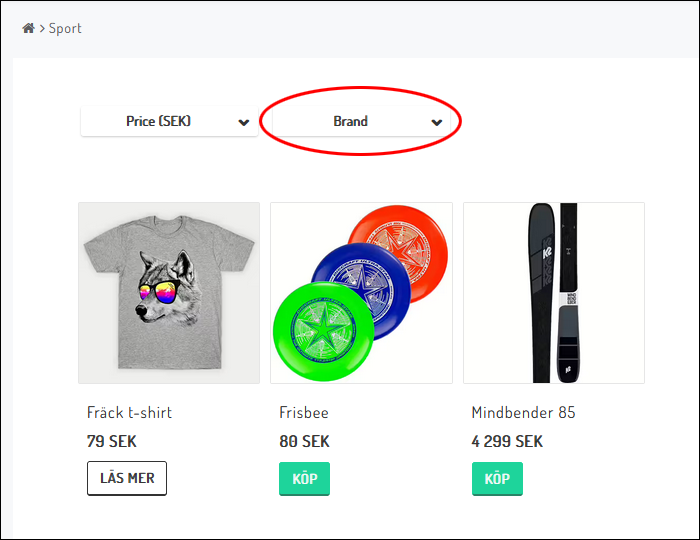Click the 79 SEK price label
Screen dimensions: 700x540
pyautogui.click(x=112, y=441)
